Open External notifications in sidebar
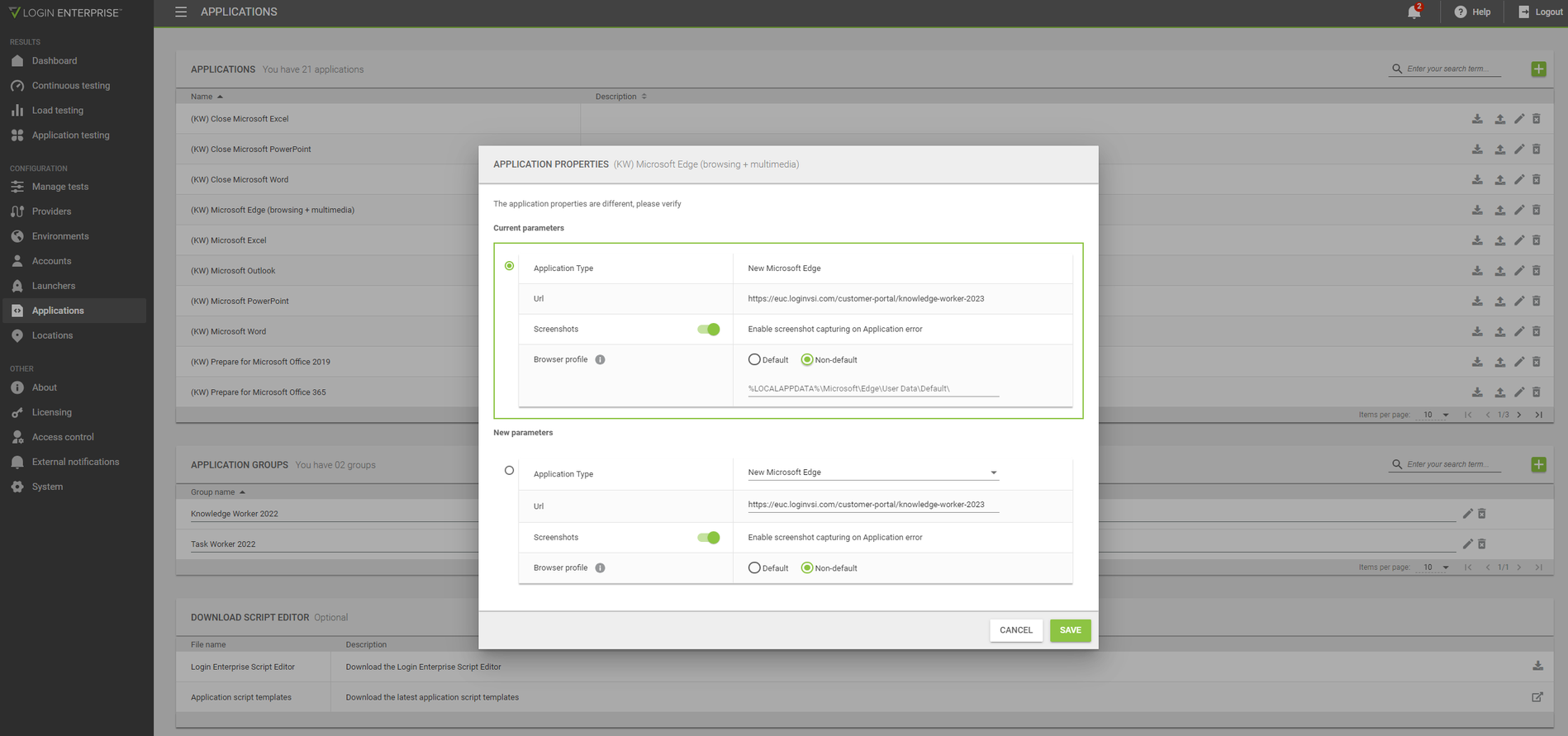This screenshot has width=1568, height=736. (76, 462)
